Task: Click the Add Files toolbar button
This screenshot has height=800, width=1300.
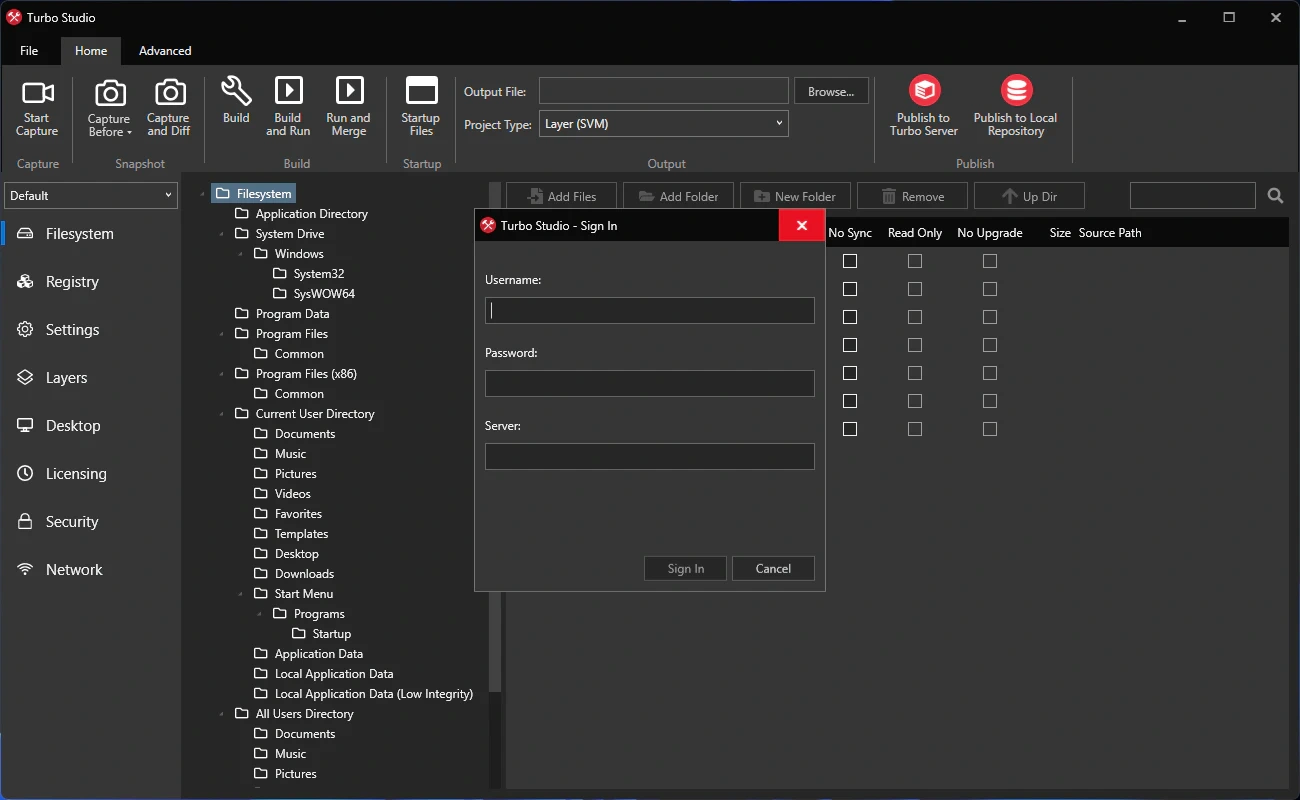Action: pyautogui.click(x=561, y=196)
